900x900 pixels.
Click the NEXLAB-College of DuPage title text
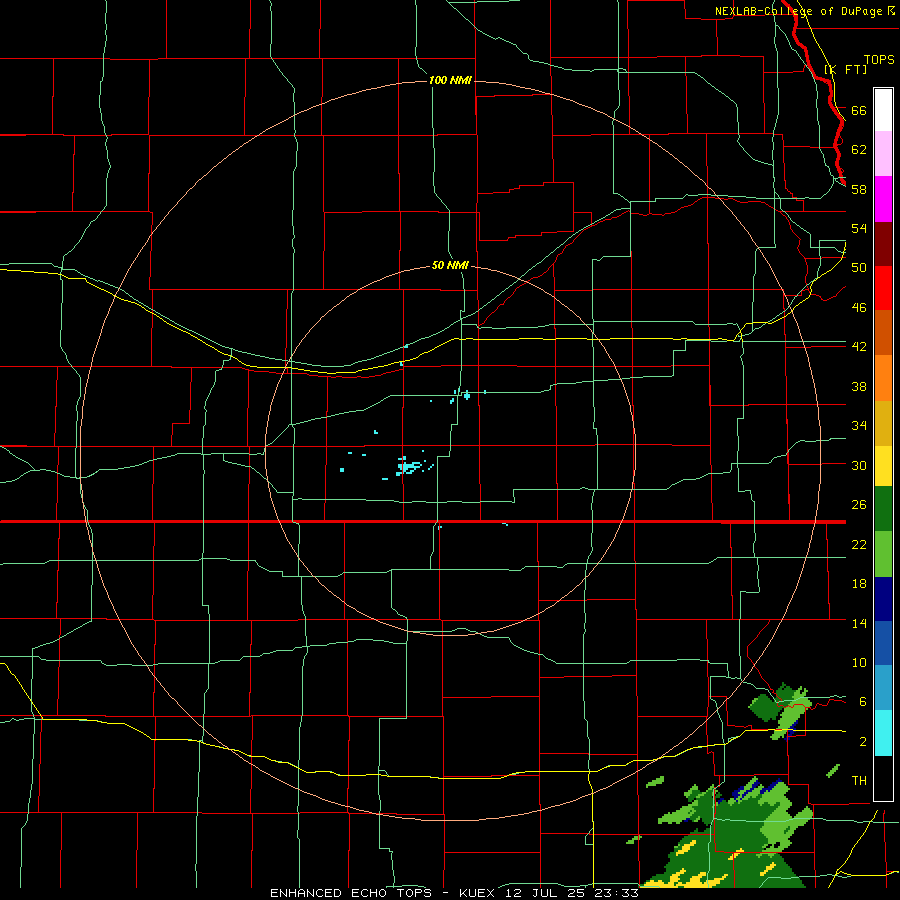pyautogui.click(x=805, y=11)
